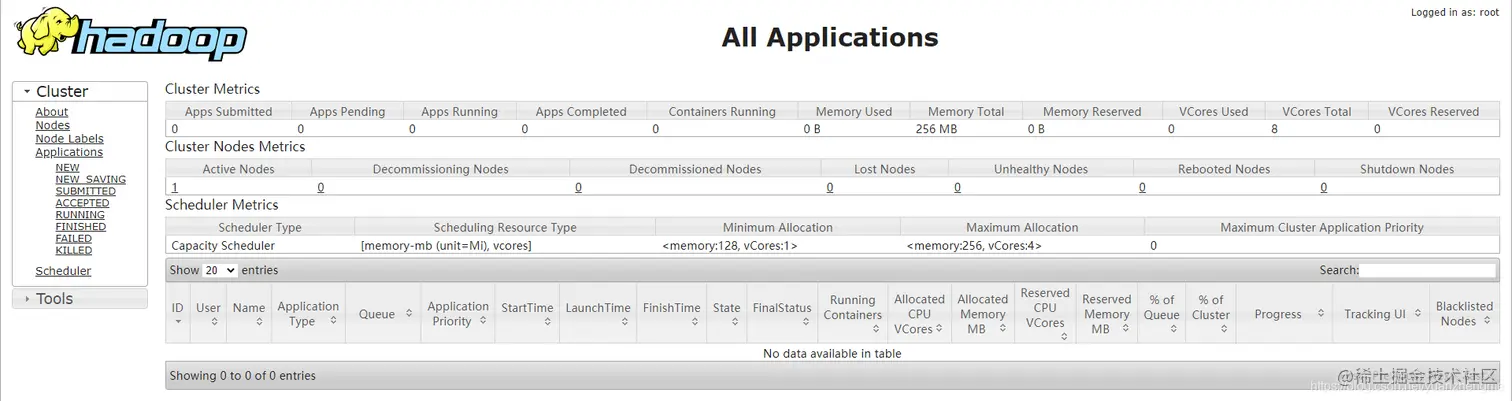The width and height of the screenshot is (1512, 401).
Task: Expand the Tools sidebar section
Action: click(80, 299)
